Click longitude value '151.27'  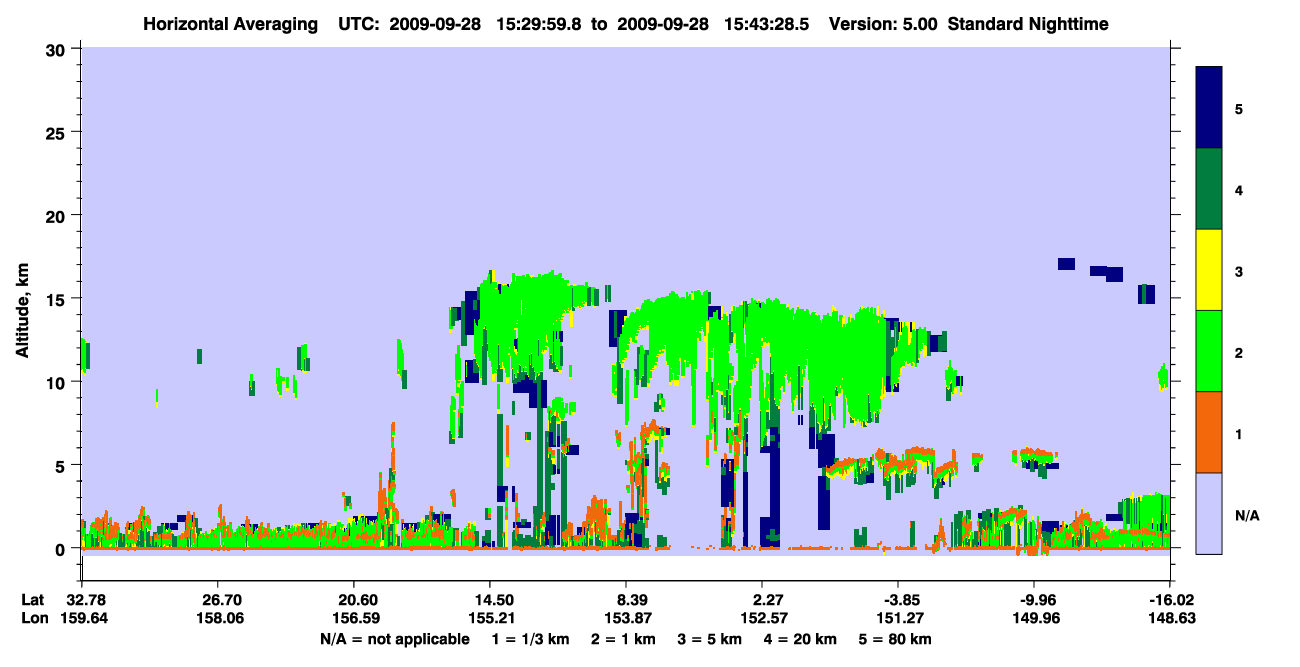[898, 619]
